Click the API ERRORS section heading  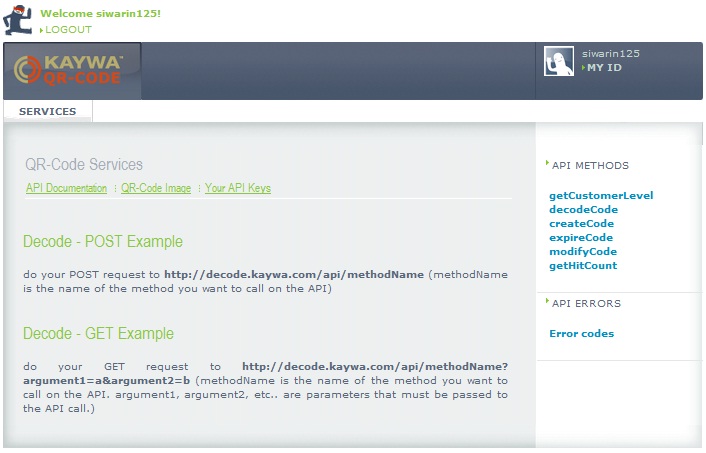click(586, 304)
